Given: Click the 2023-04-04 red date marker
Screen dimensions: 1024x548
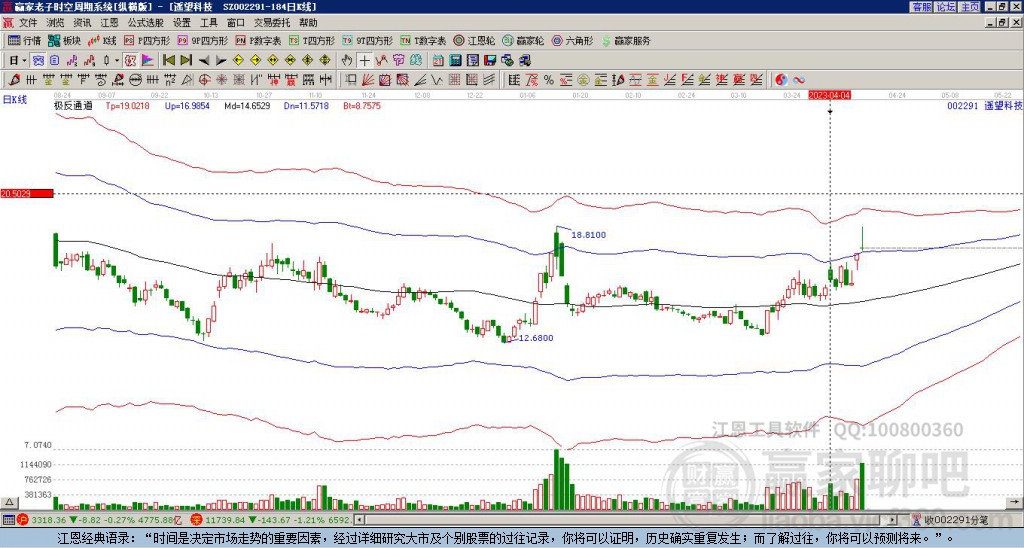Looking at the screenshot, I should [829, 95].
